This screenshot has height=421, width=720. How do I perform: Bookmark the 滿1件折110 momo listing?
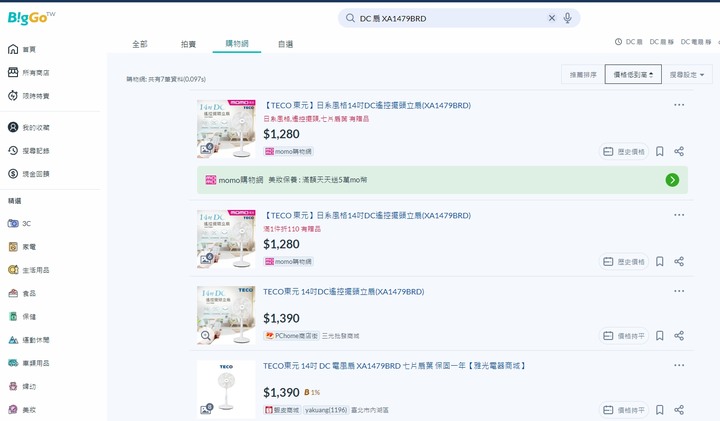click(659, 261)
